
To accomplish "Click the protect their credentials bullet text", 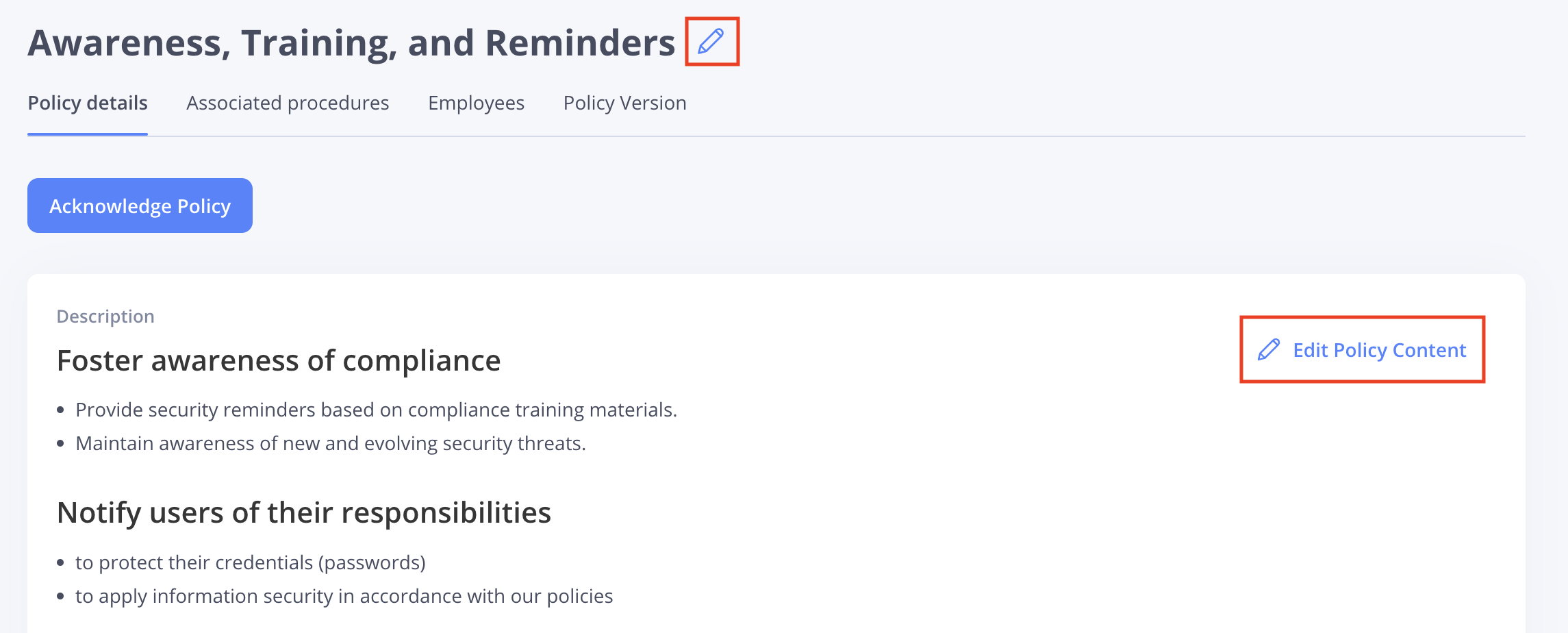I will 251,562.
